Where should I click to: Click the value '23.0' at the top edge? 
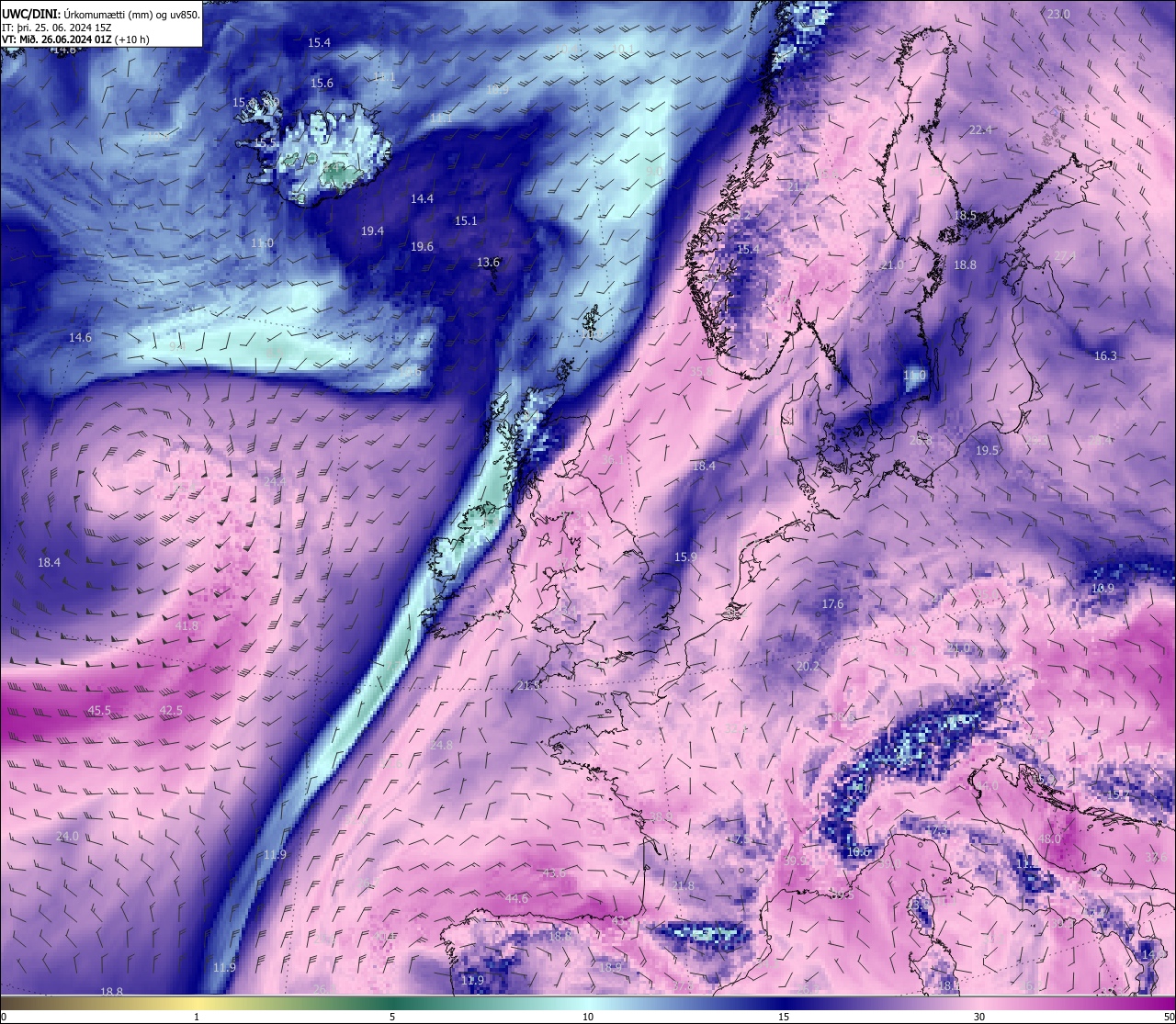pyautogui.click(x=1058, y=15)
